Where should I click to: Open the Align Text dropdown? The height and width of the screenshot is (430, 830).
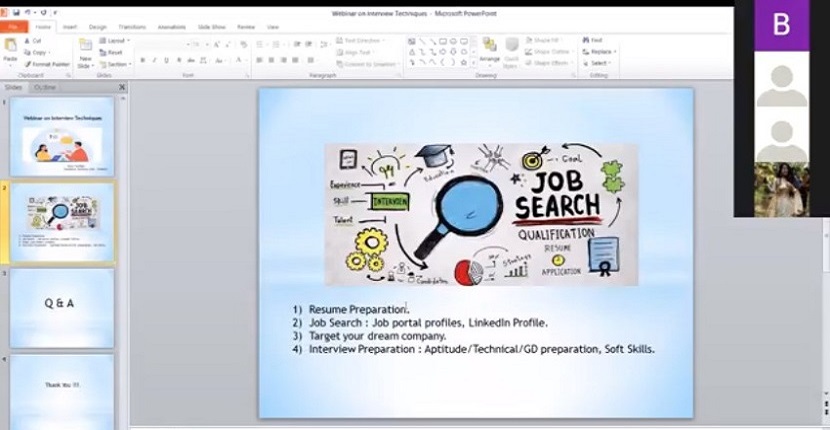356,52
